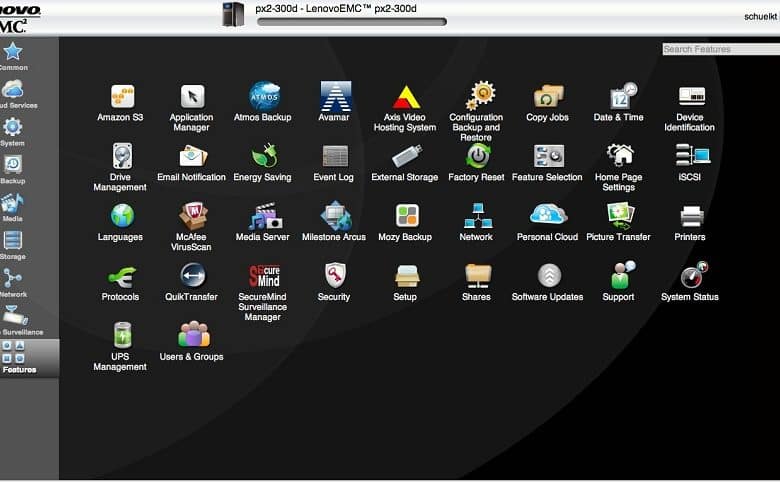Open Network settings from features grid
Image resolution: width=780 pixels, height=482 pixels.
476,222
